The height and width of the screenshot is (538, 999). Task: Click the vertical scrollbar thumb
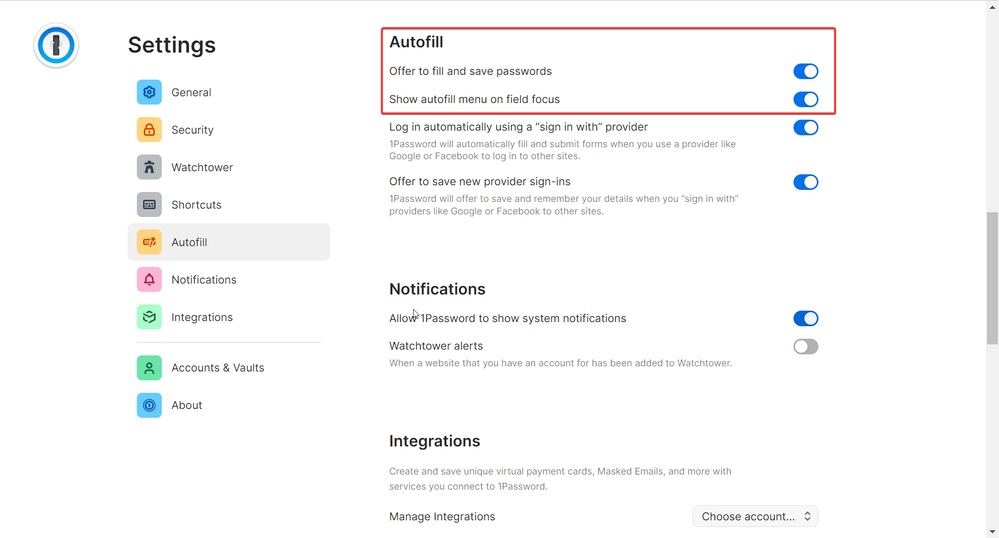(992, 278)
